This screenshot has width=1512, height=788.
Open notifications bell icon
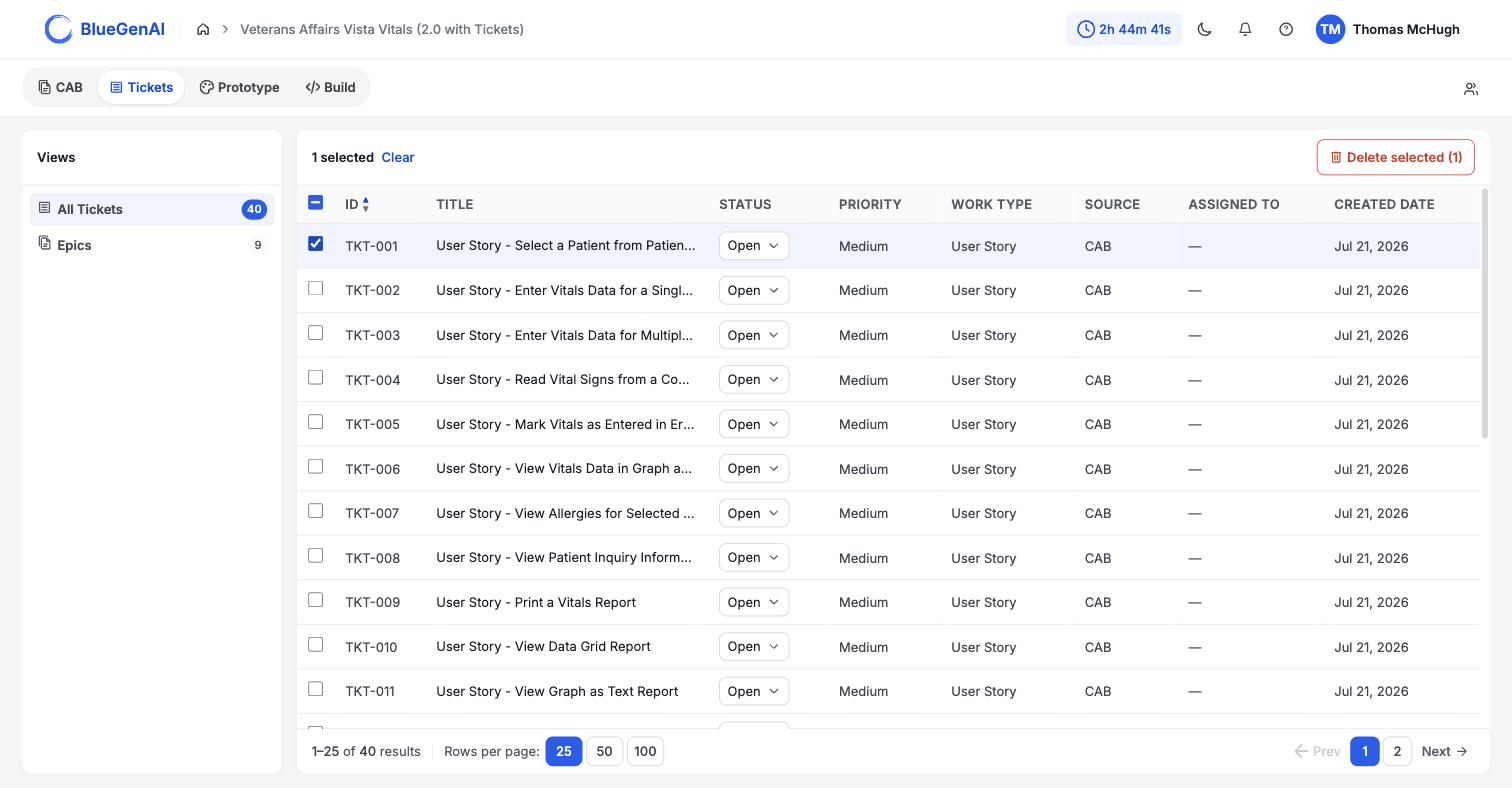(1245, 29)
